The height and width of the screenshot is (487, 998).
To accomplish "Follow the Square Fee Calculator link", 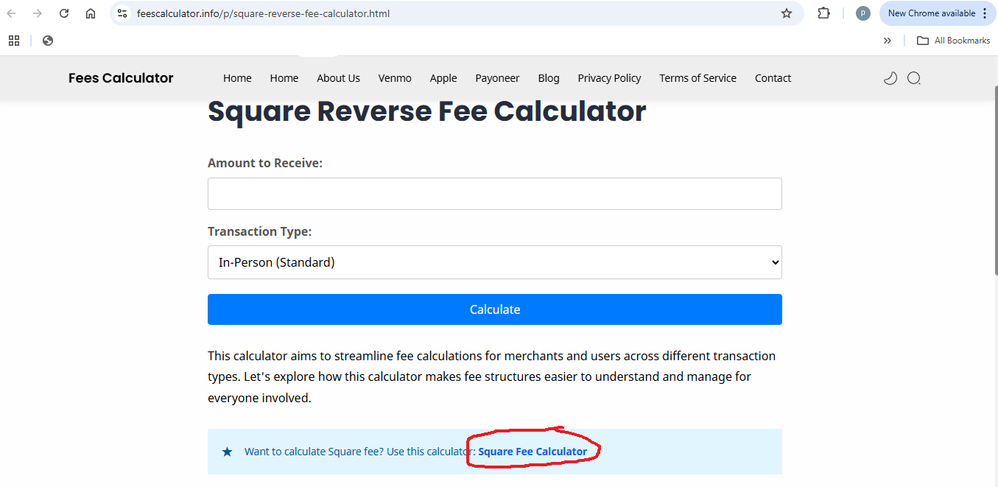I will [x=532, y=452].
